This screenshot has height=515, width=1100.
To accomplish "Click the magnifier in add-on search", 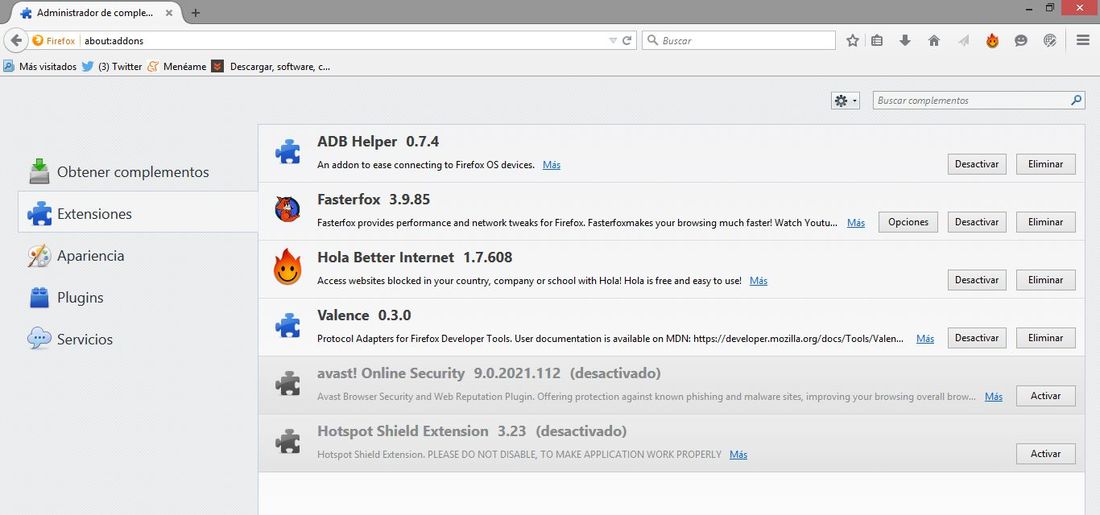I will click(1077, 100).
